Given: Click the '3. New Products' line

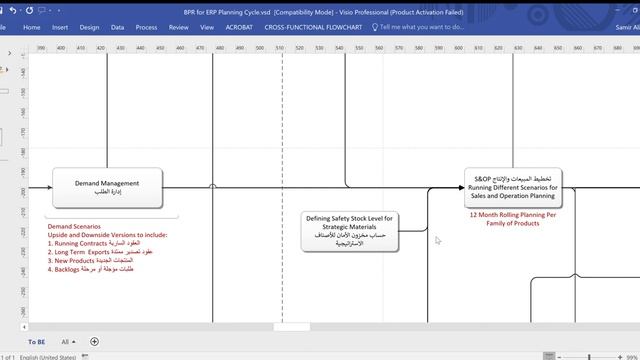Looking at the screenshot, I should [x=90, y=260].
